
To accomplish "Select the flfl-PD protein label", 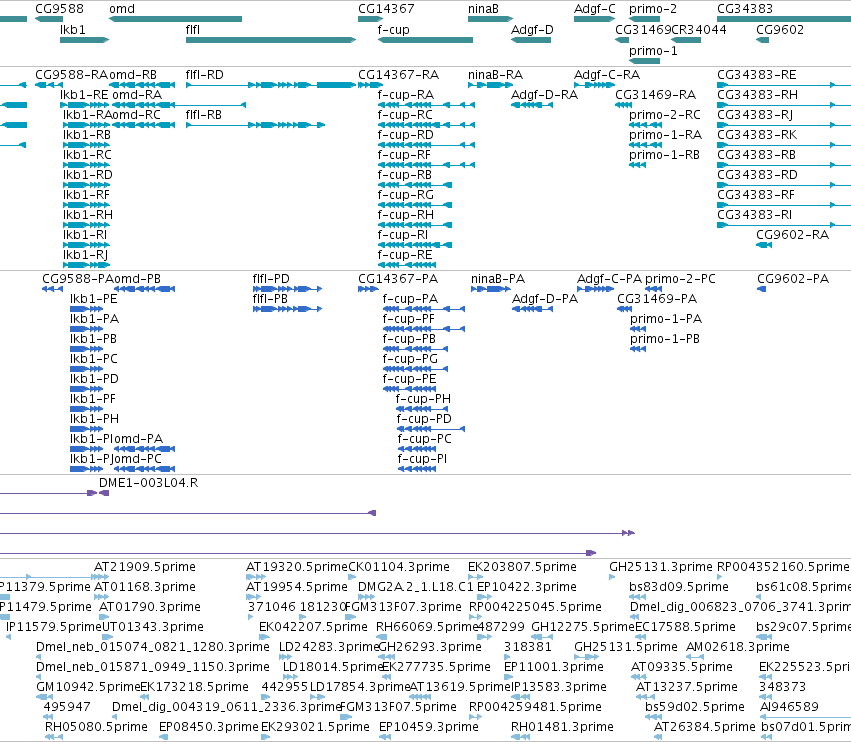I will point(271,278).
